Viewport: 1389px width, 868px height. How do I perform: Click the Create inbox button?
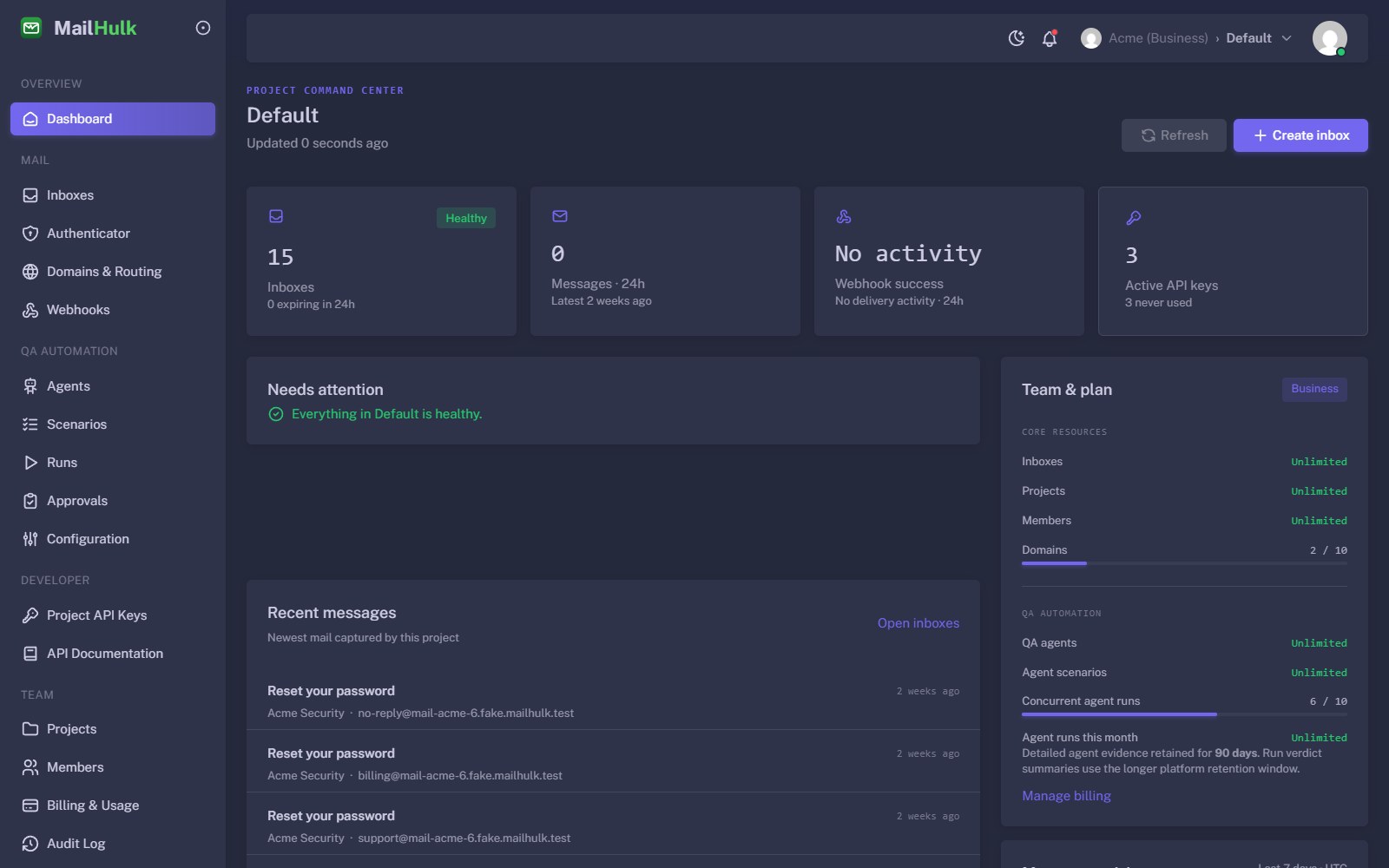pos(1300,135)
